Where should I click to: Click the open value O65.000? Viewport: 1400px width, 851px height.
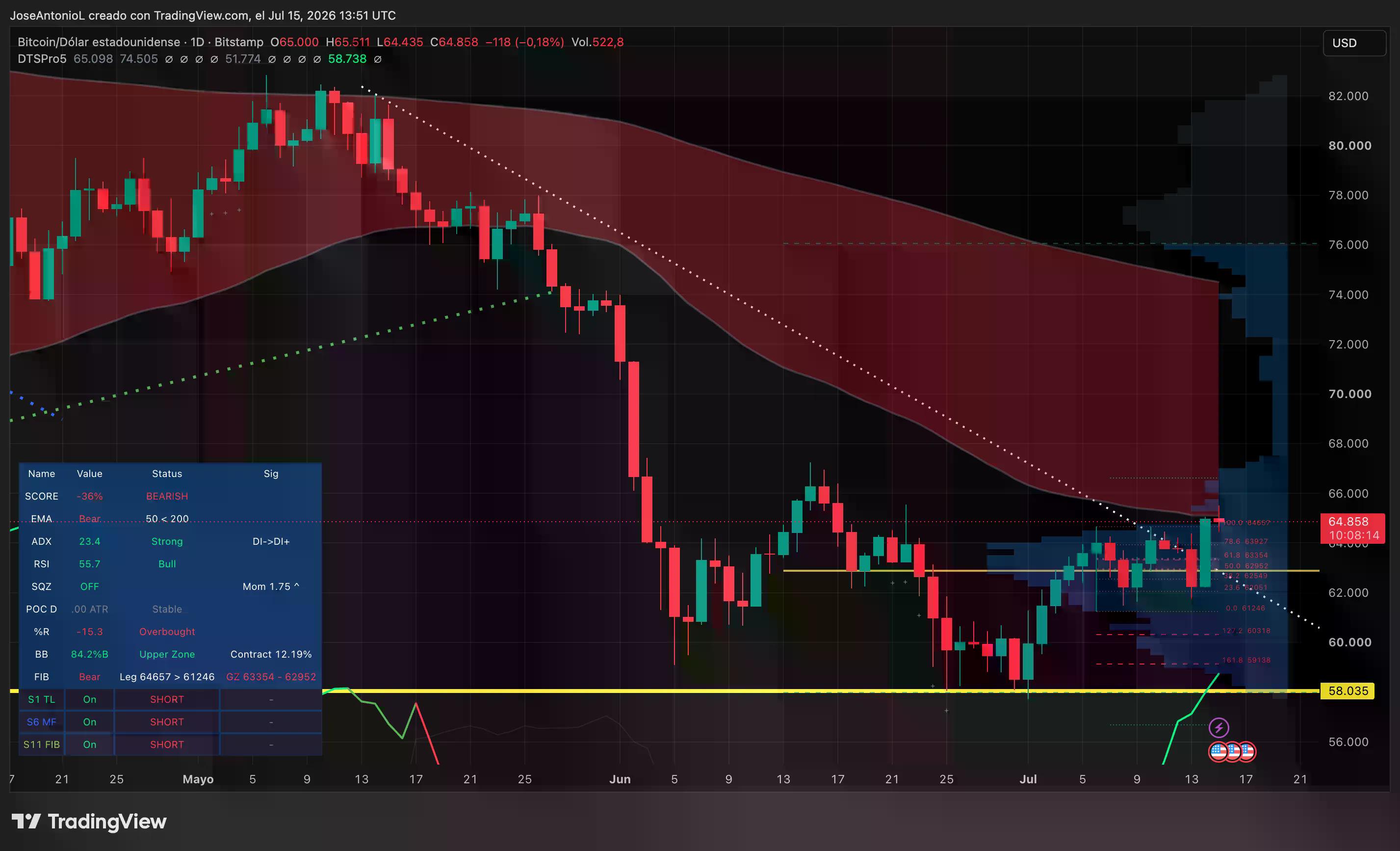294,42
